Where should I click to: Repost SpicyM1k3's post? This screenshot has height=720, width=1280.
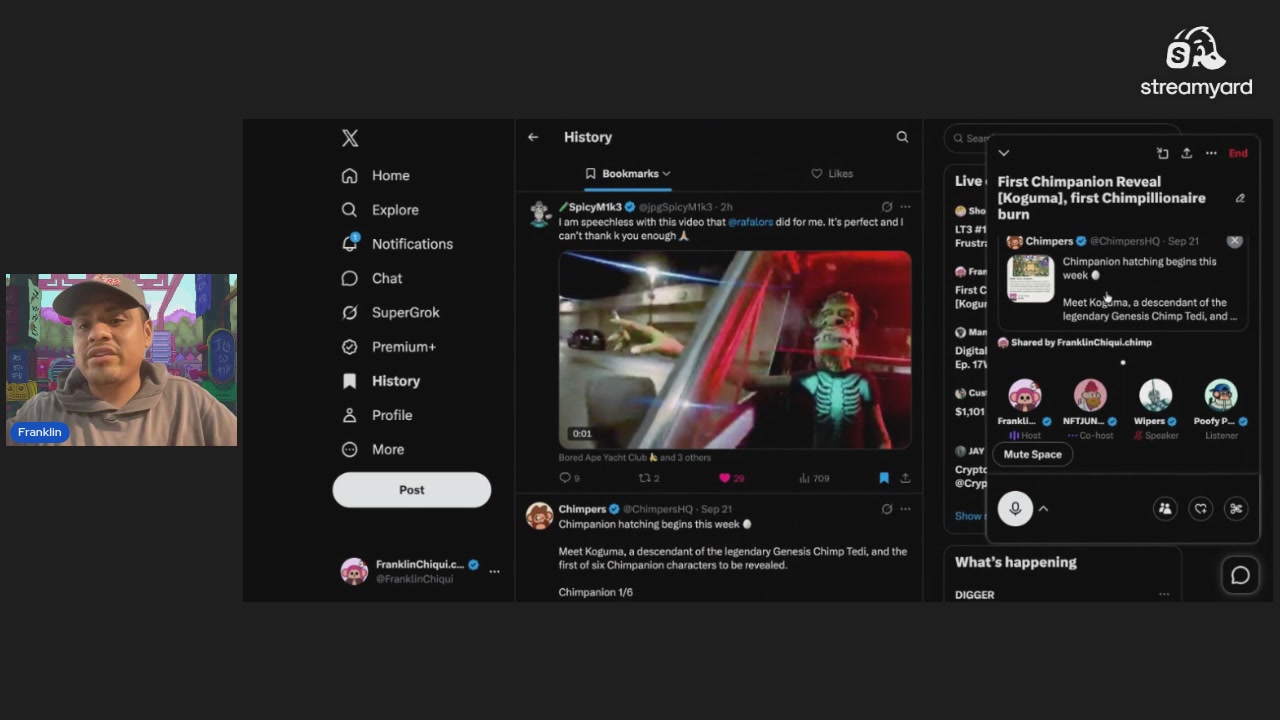pyautogui.click(x=649, y=478)
